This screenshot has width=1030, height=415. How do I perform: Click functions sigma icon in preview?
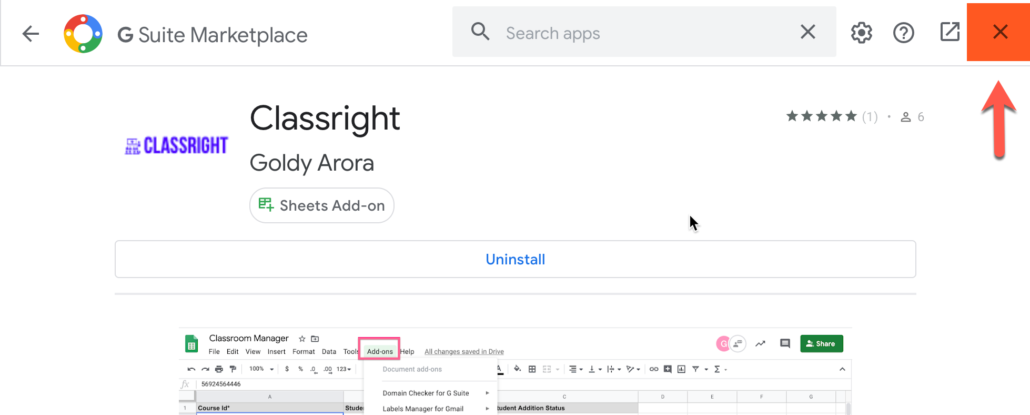click(717, 369)
